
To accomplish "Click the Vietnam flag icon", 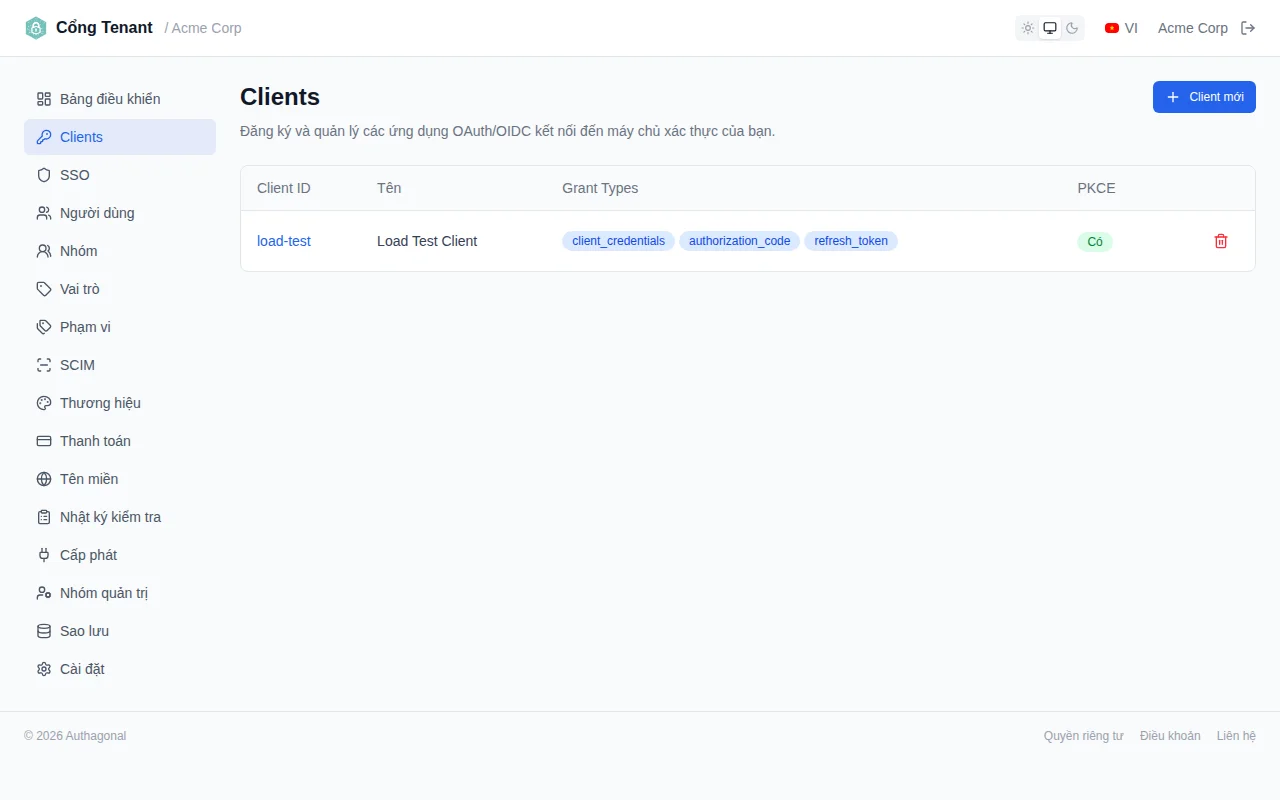I will (1112, 28).
